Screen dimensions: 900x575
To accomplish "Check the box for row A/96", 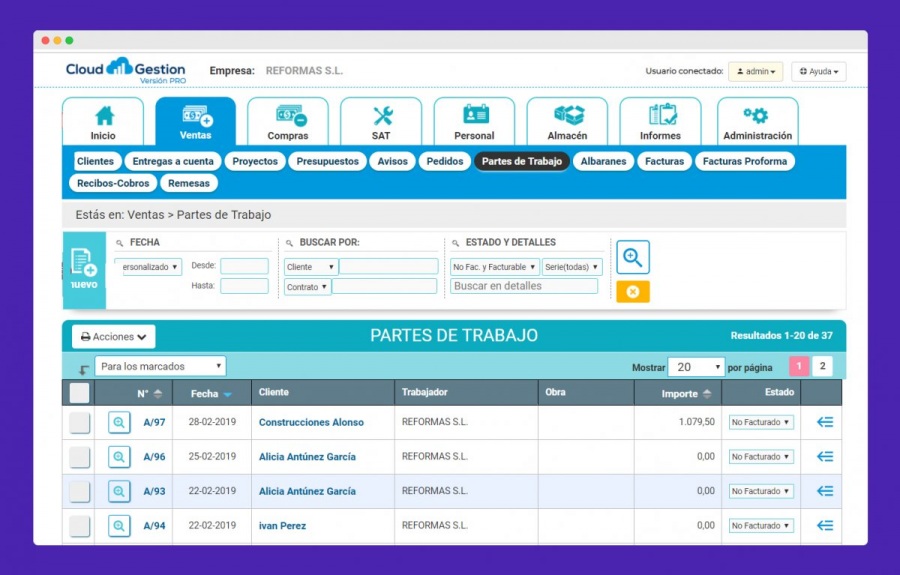I will coord(79,457).
